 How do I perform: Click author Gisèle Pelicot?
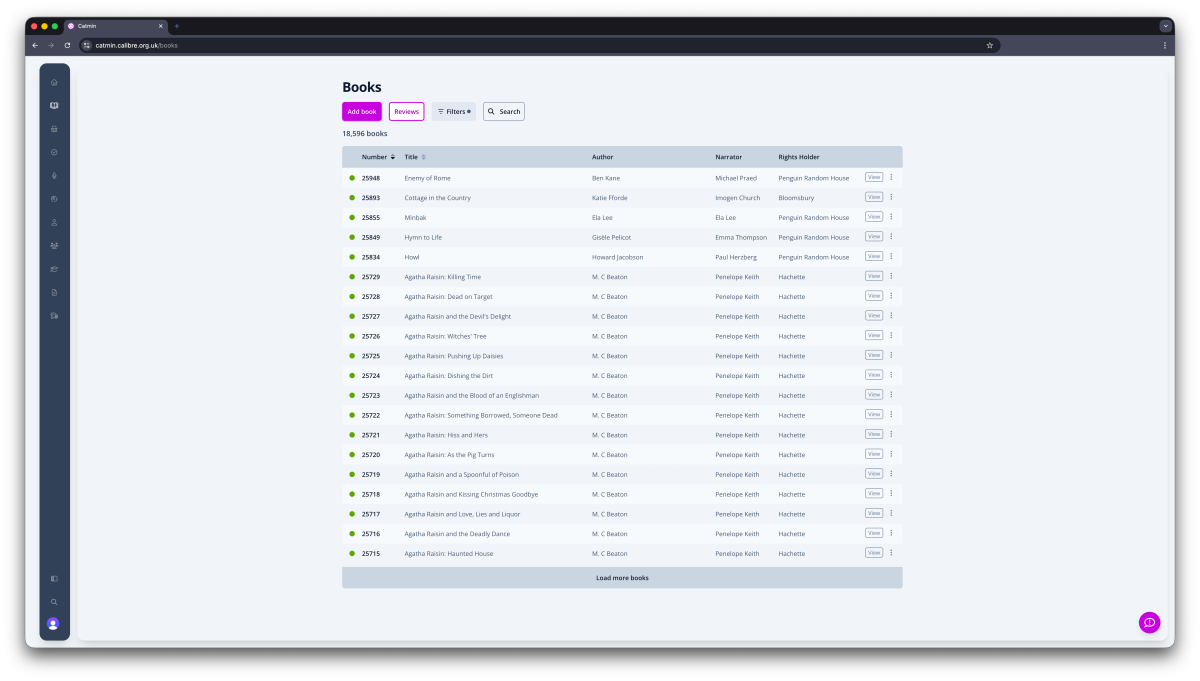[612, 237]
